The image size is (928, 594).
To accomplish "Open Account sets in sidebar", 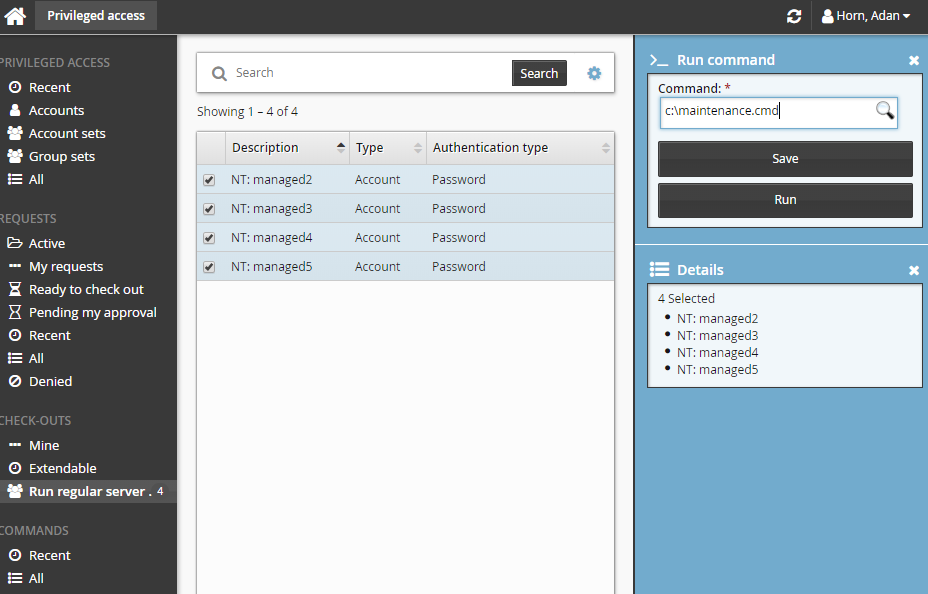I will click(x=66, y=133).
